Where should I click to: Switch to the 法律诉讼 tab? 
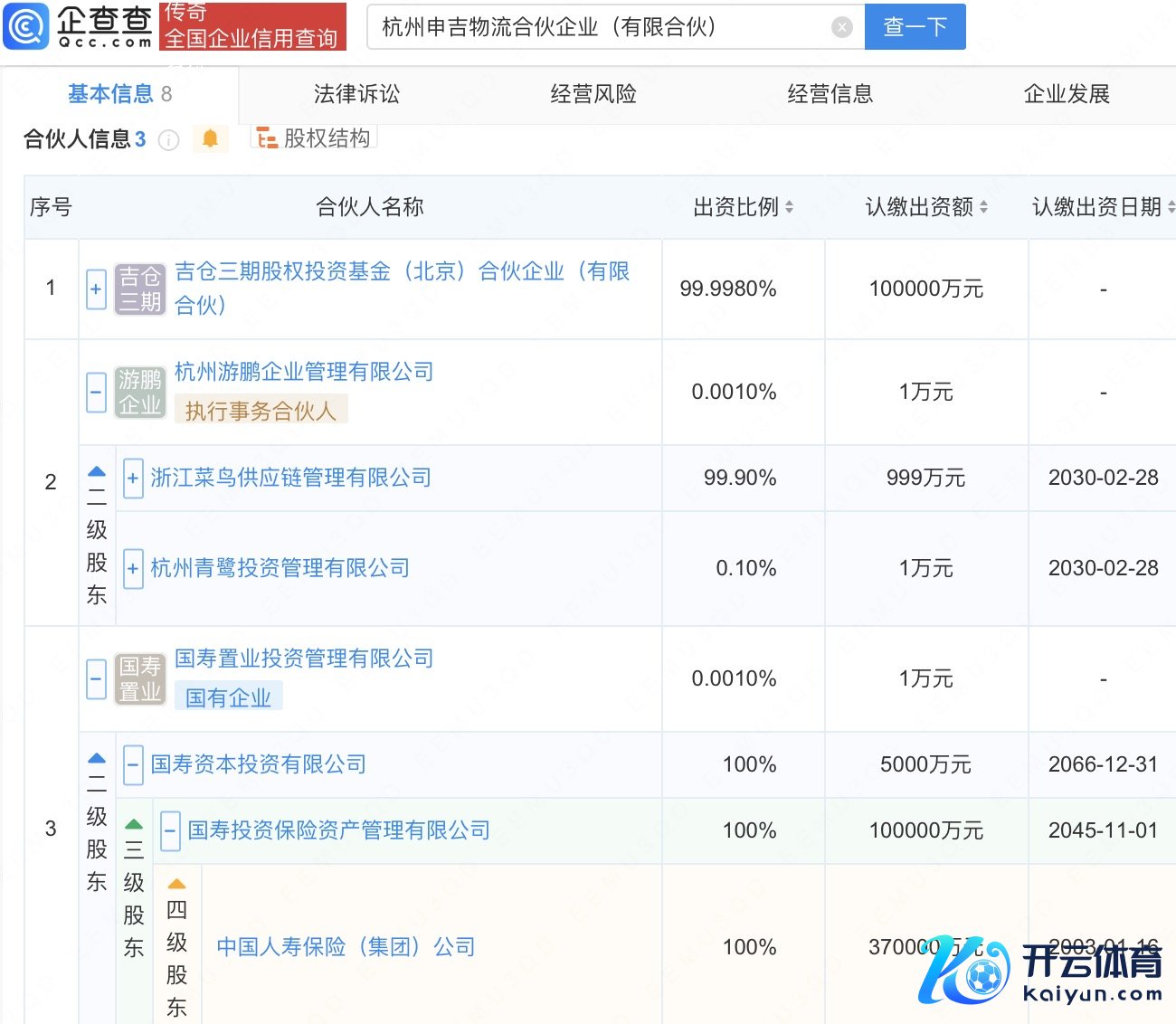pos(356,94)
